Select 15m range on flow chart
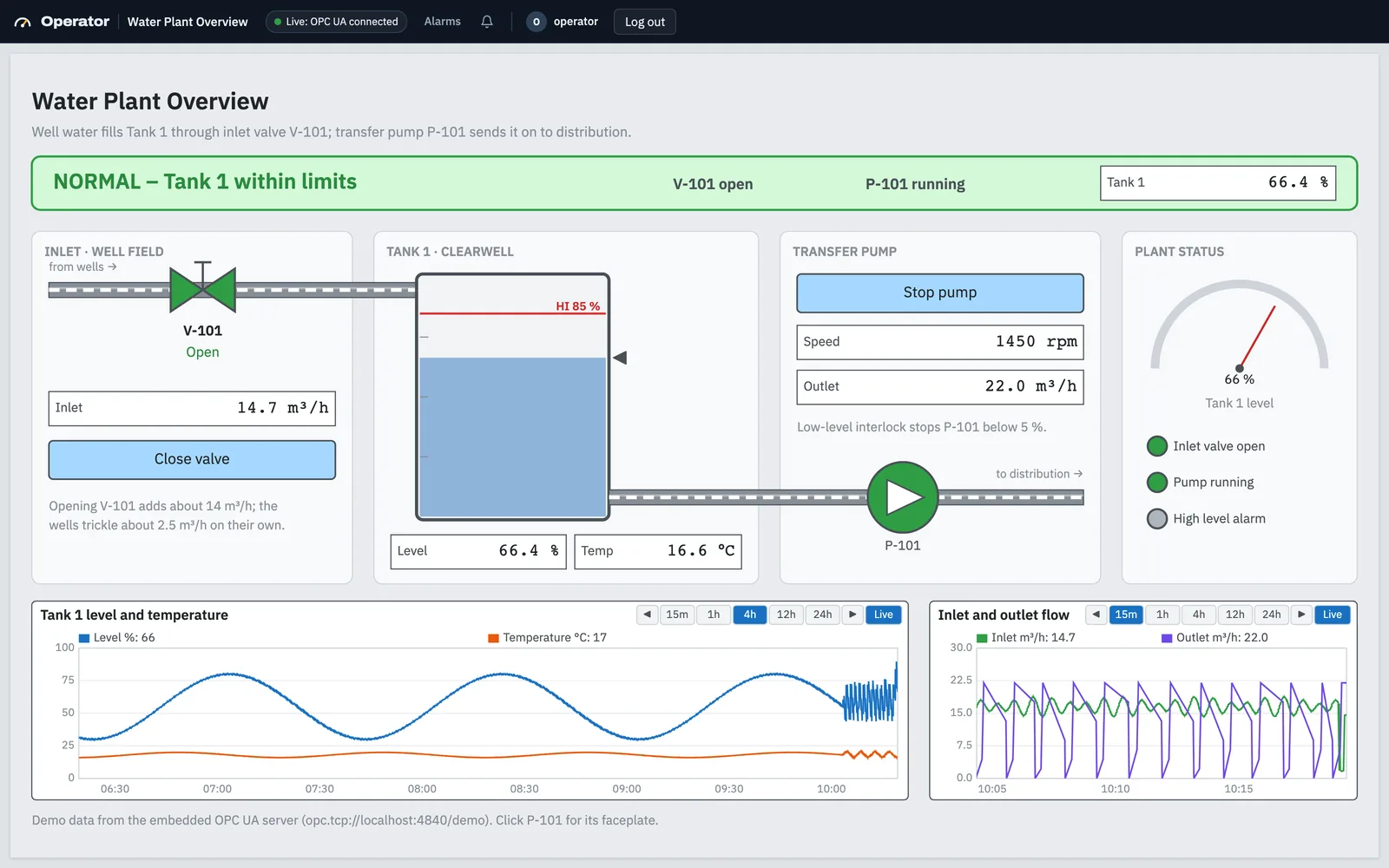This screenshot has width=1389, height=868. coord(1126,615)
